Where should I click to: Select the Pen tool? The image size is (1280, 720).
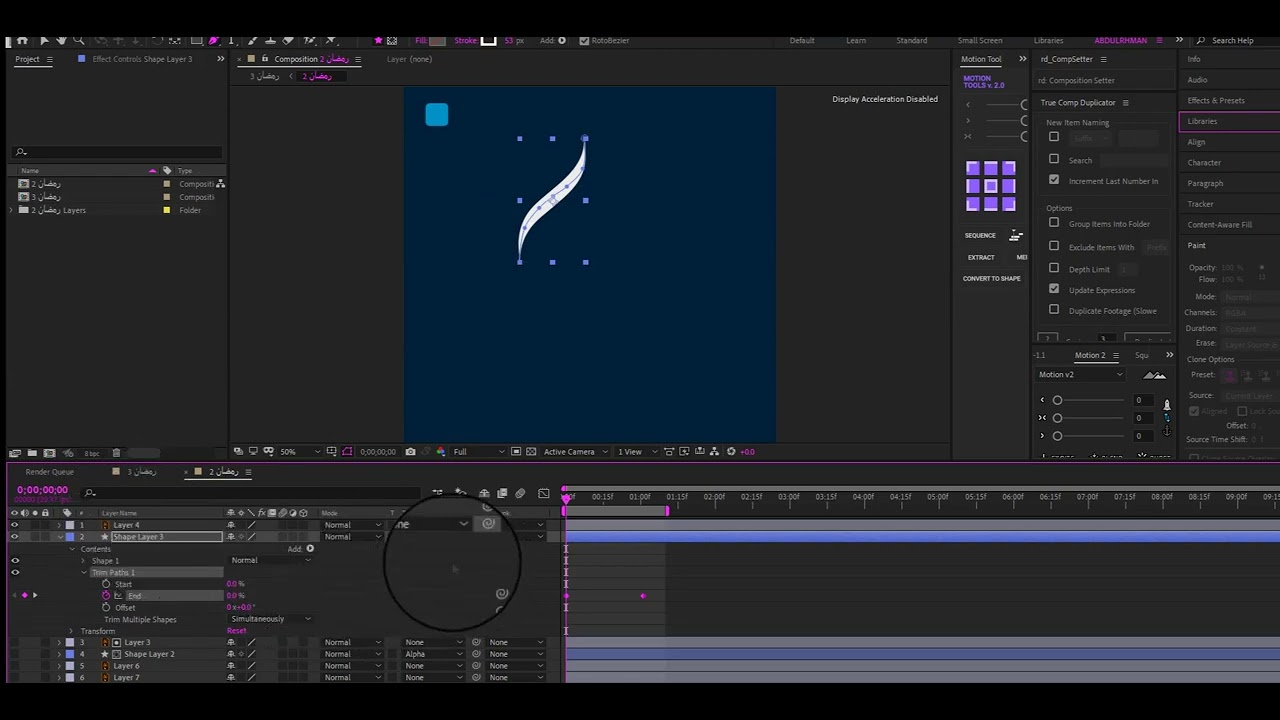pos(214,41)
